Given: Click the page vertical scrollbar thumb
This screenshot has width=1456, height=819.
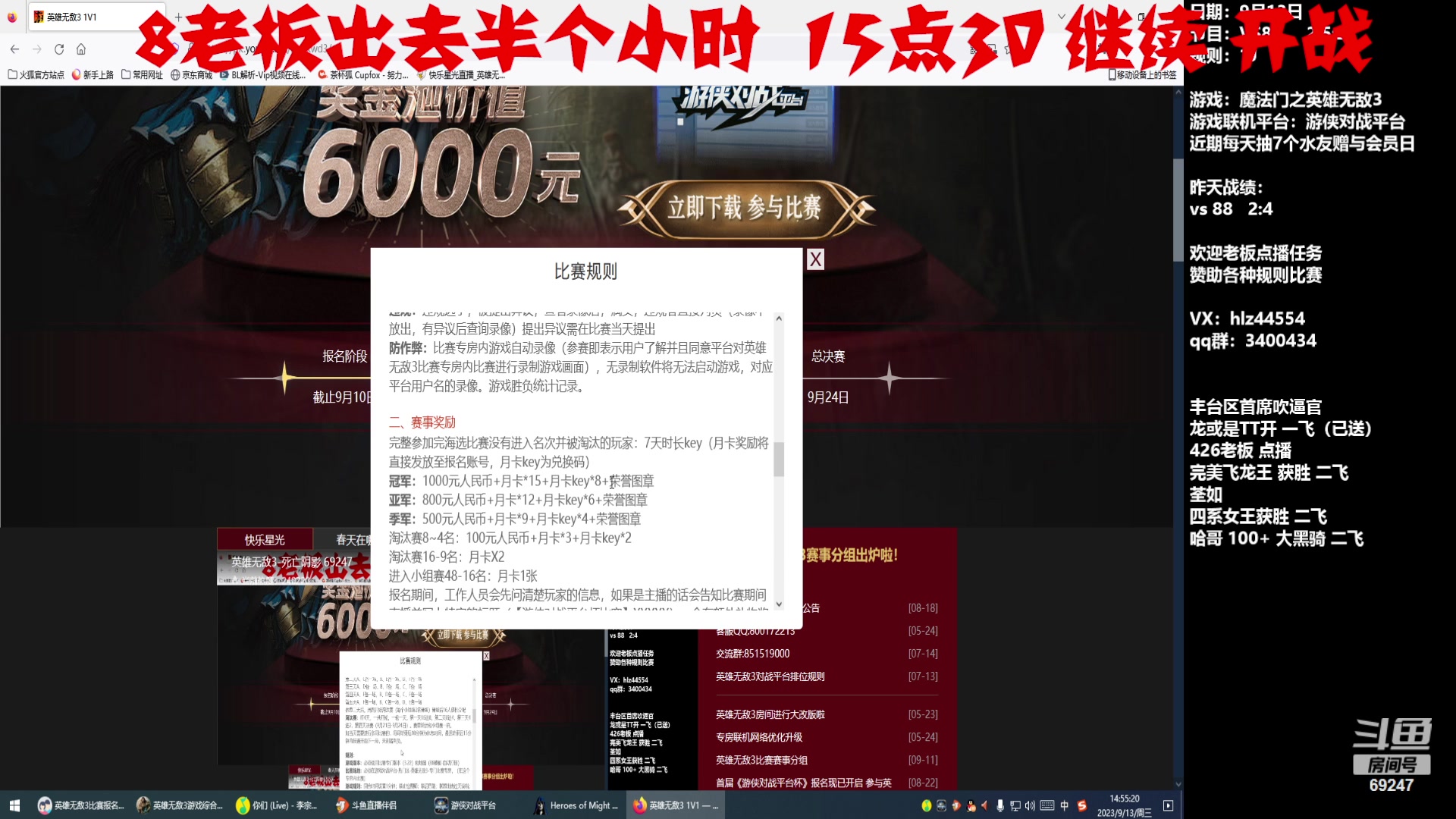Looking at the screenshot, I should click(1178, 209).
